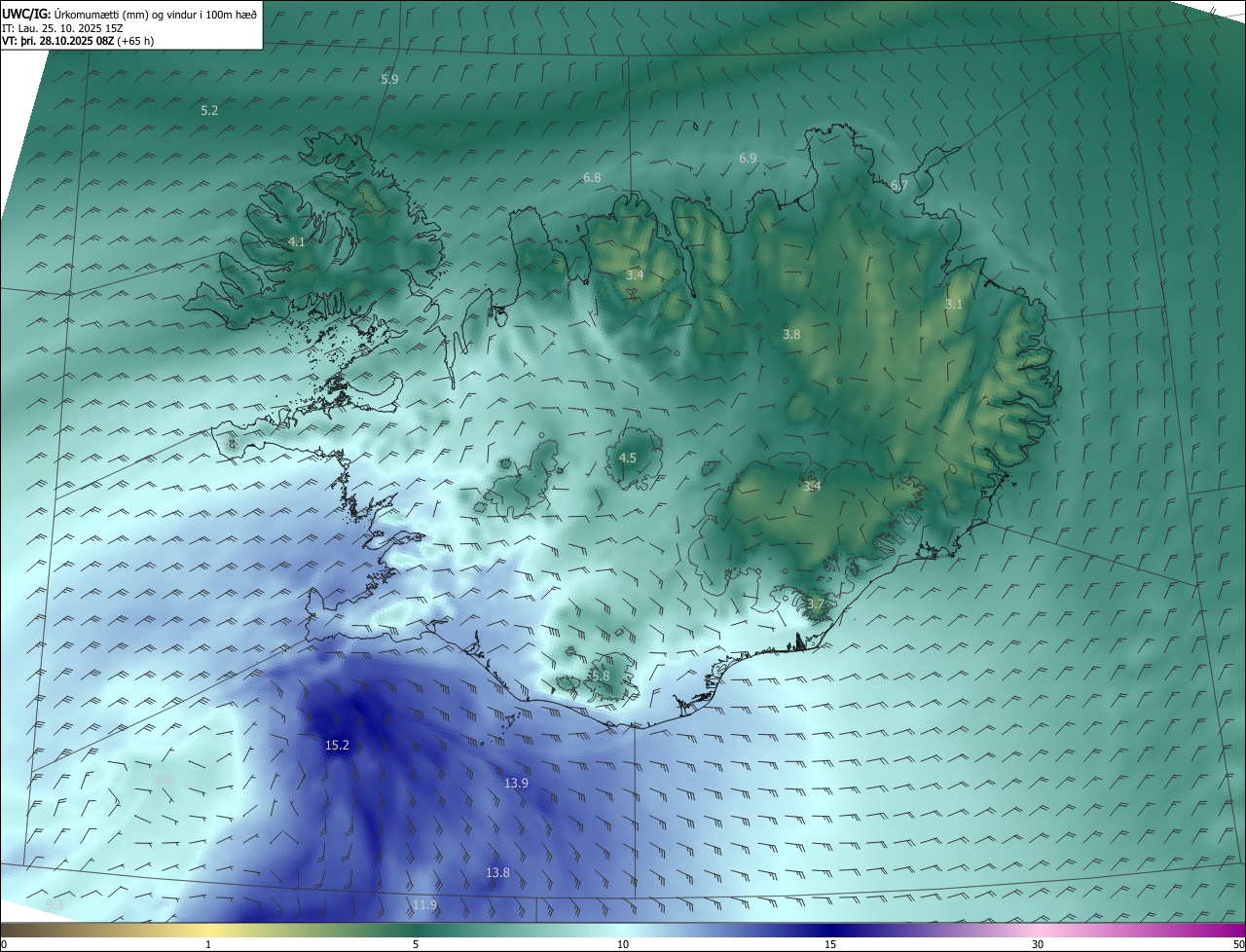This screenshot has height=952, width=1246.
Task: Click the 13.8 value label
Action: [x=497, y=873]
